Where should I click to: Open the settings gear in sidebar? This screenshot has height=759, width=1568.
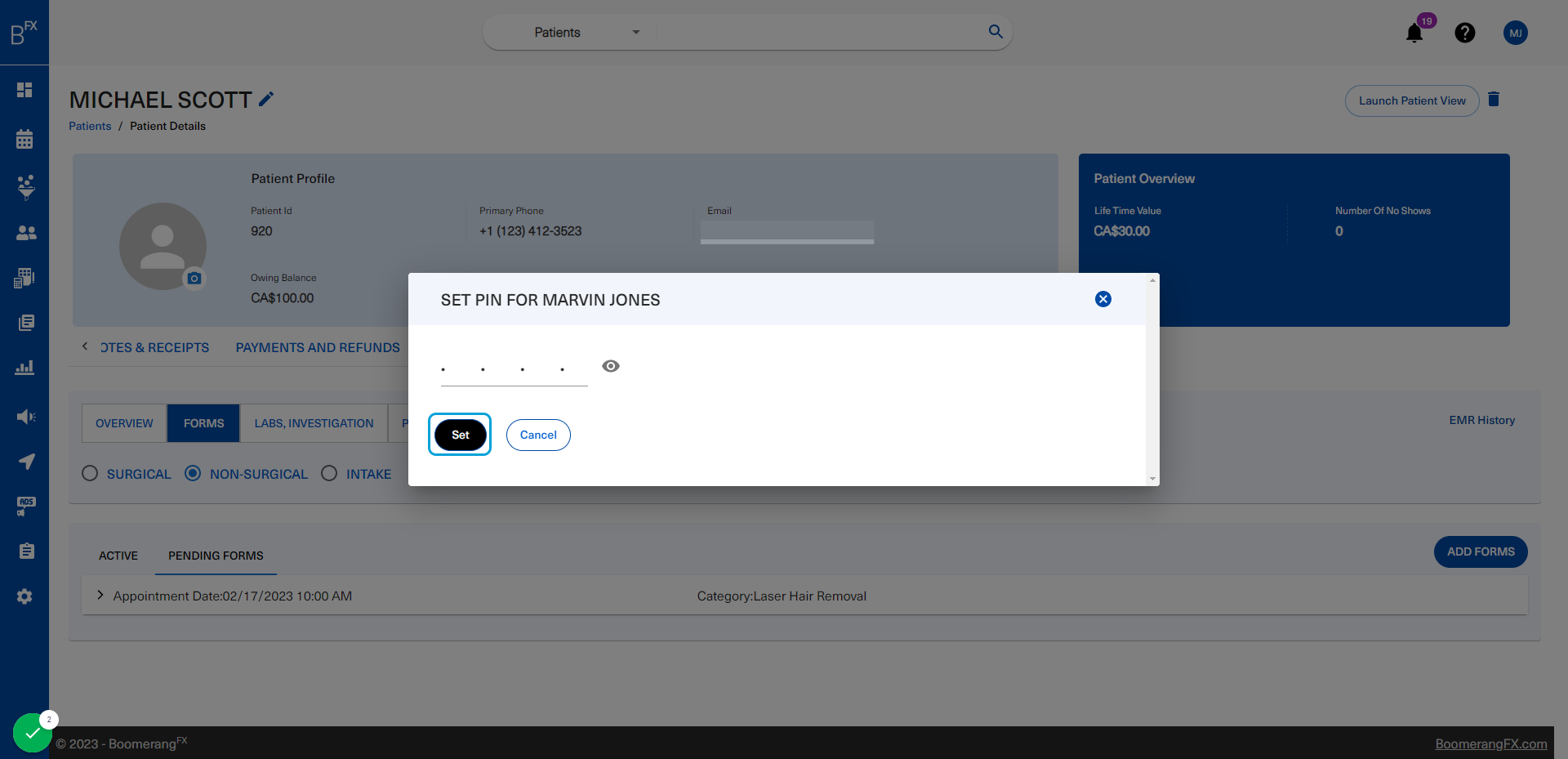24,596
